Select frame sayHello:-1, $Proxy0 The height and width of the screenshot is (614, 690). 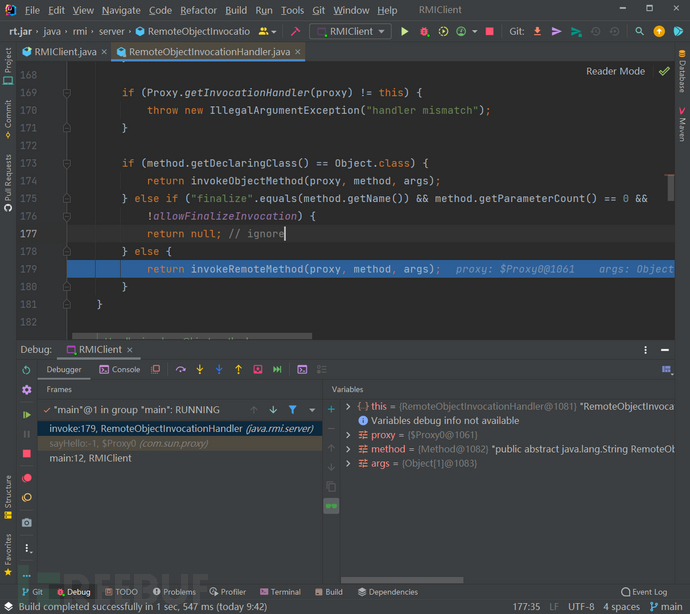180,444
